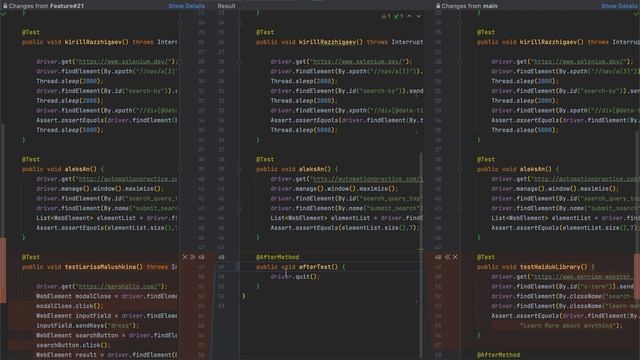Open the warnings count indicator in the Result pane

coord(386,16)
